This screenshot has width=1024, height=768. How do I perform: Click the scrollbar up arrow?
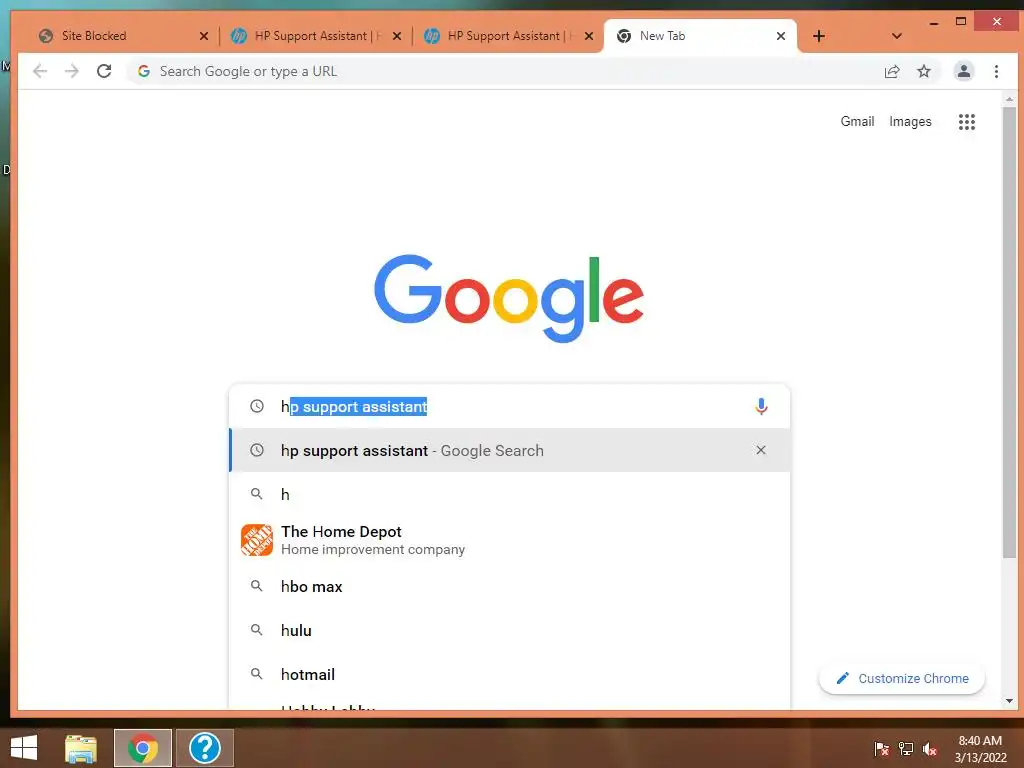(x=1009, y=99)
